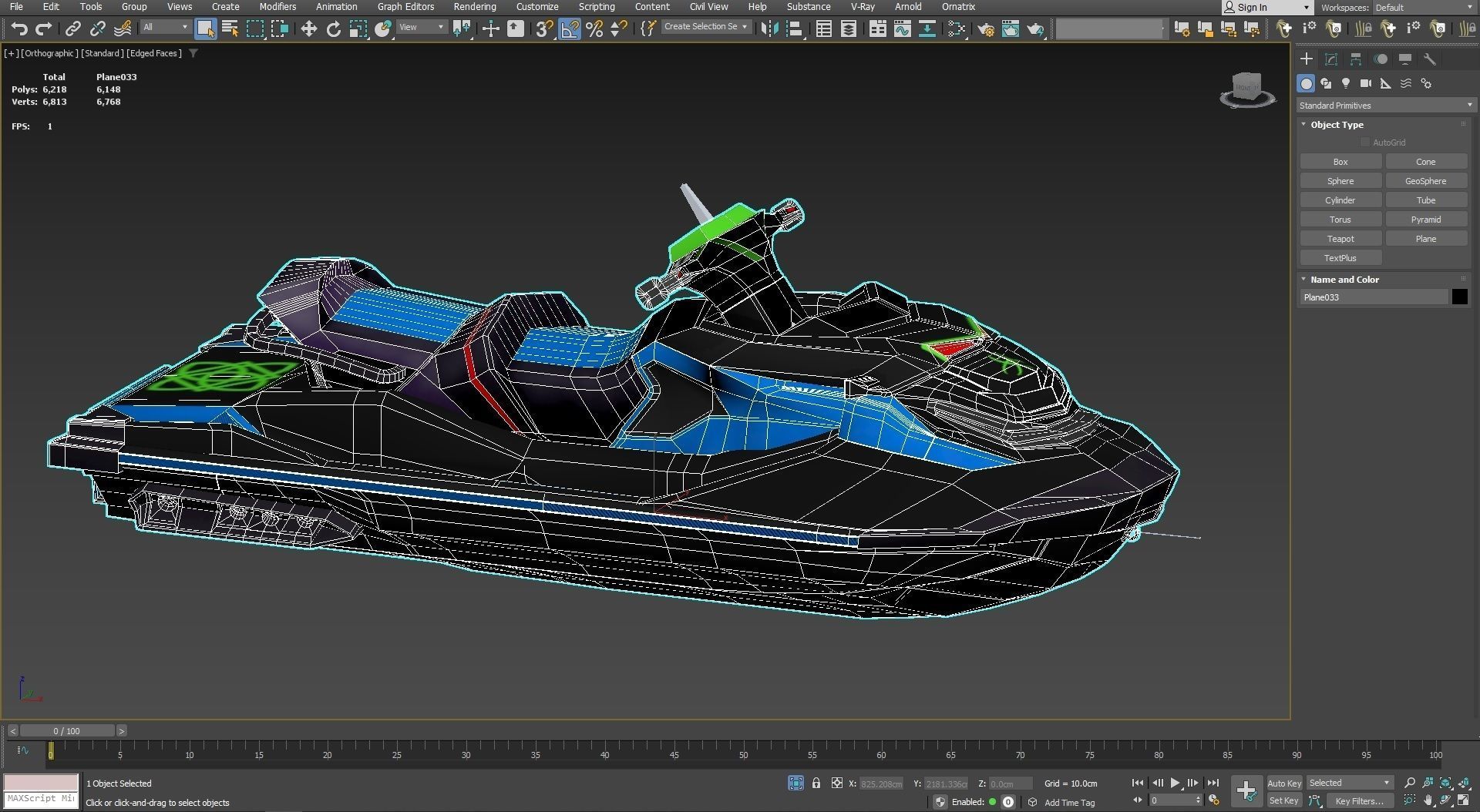Screen dimensions: 1480x812
Task: Click the GeoSphere primitive button
Action: (1426, 181)
